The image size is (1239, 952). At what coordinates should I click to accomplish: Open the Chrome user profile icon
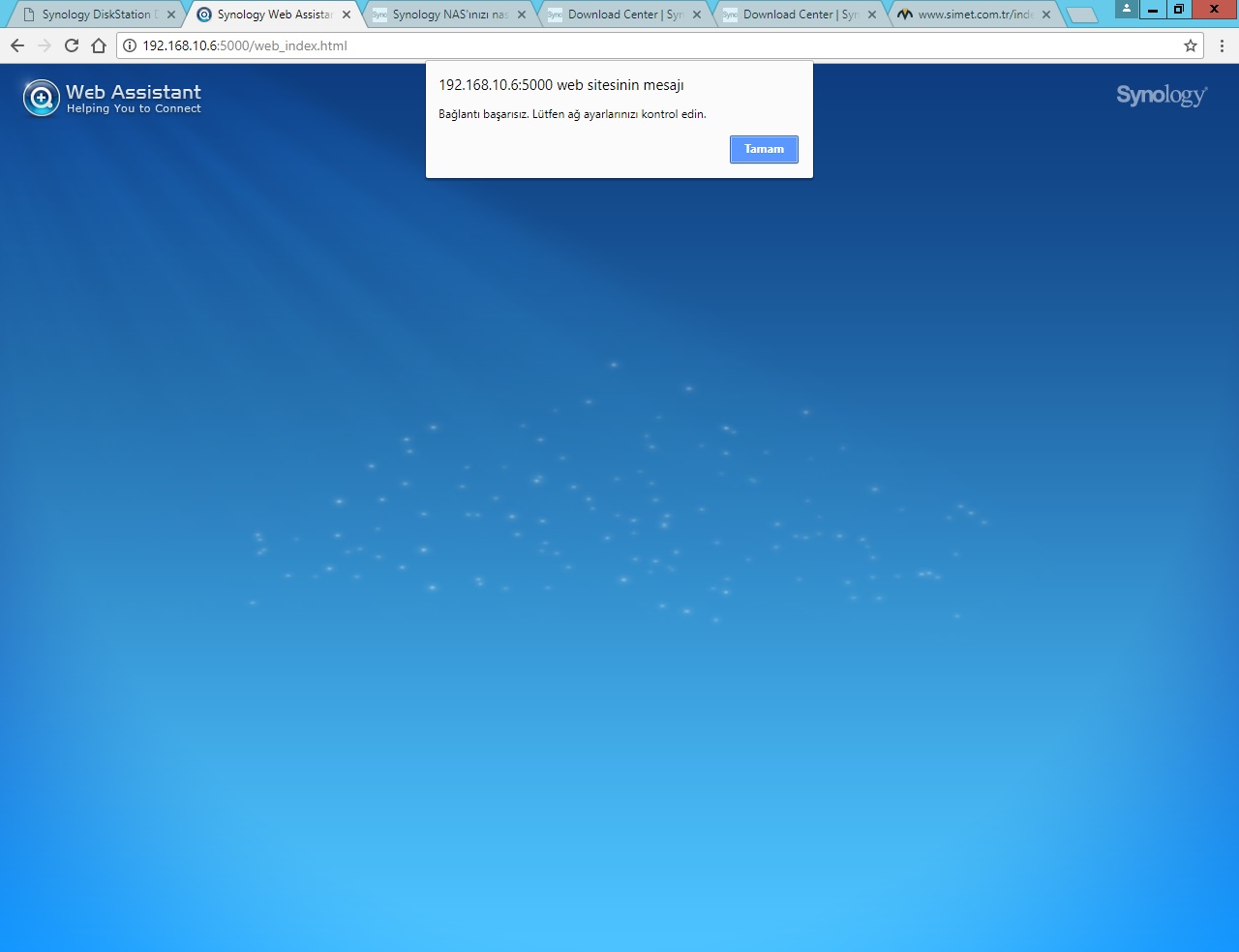tap(1126, 10)
